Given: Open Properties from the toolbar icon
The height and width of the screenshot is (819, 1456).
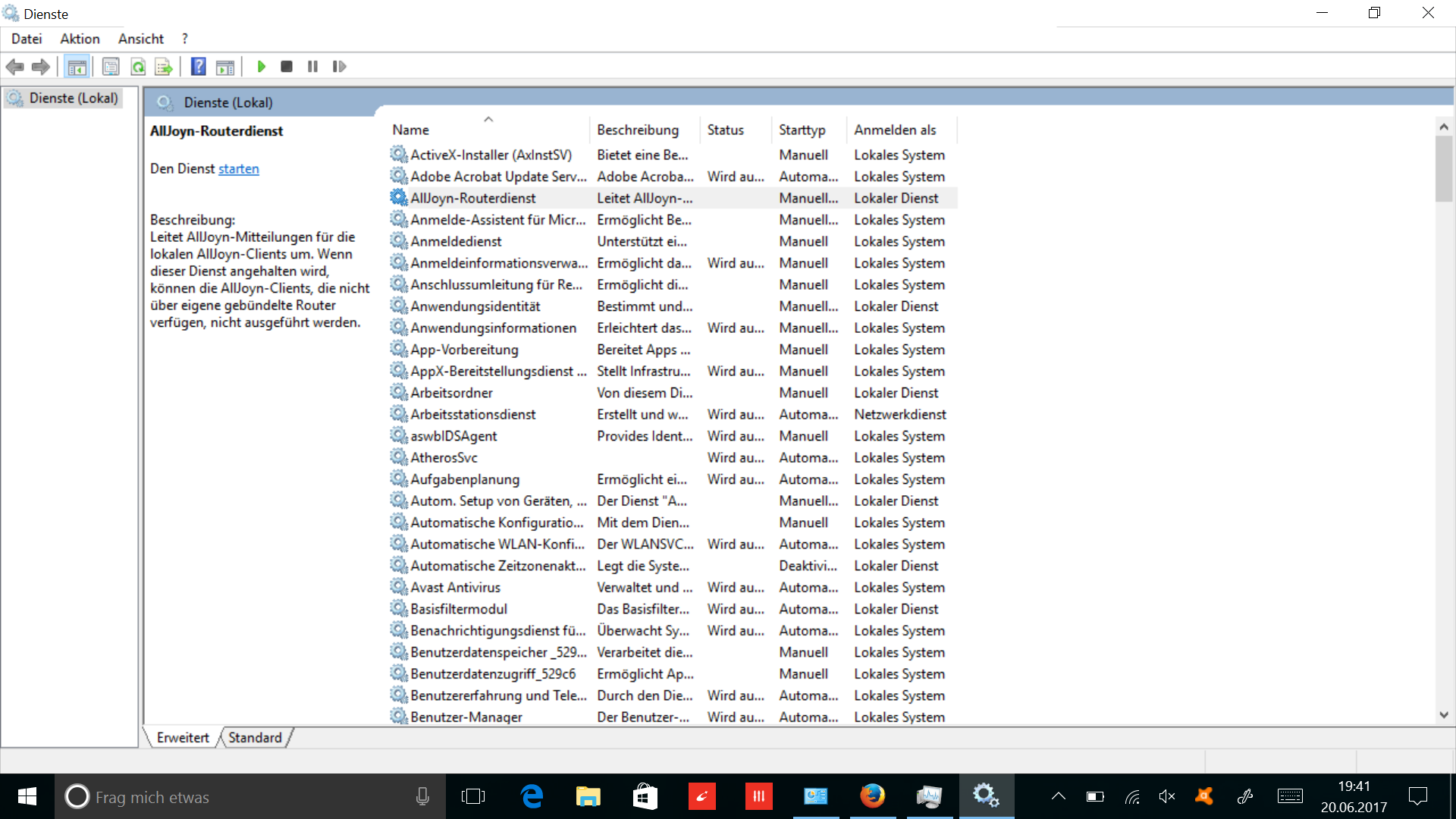Looking at the screenshot, I should tap(111, 67).
